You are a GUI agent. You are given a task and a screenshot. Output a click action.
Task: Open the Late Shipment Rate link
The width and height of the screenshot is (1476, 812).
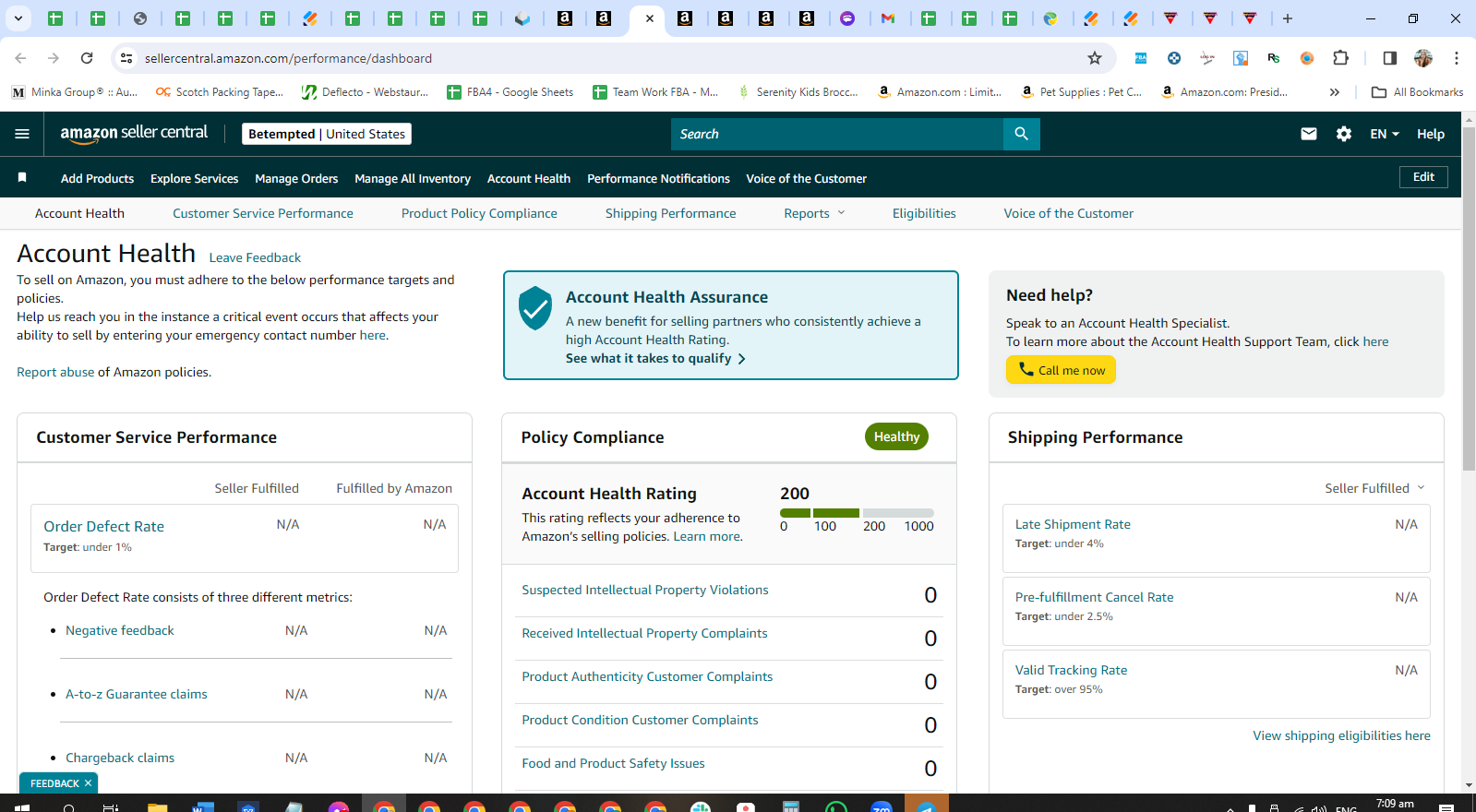point(1073,524)
